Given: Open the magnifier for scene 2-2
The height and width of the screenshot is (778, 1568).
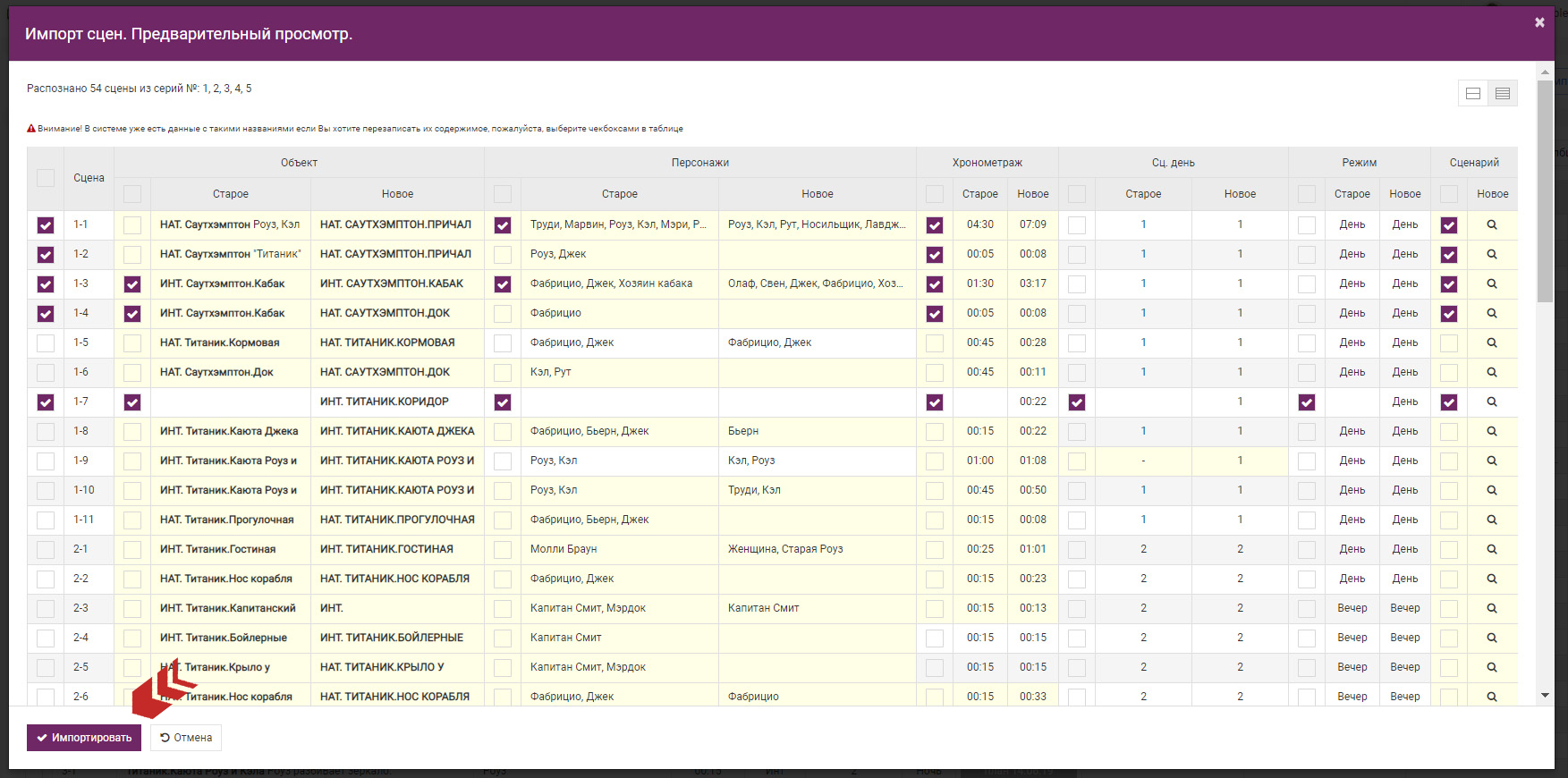Looking at the screenshot, I should (1492, 579).
